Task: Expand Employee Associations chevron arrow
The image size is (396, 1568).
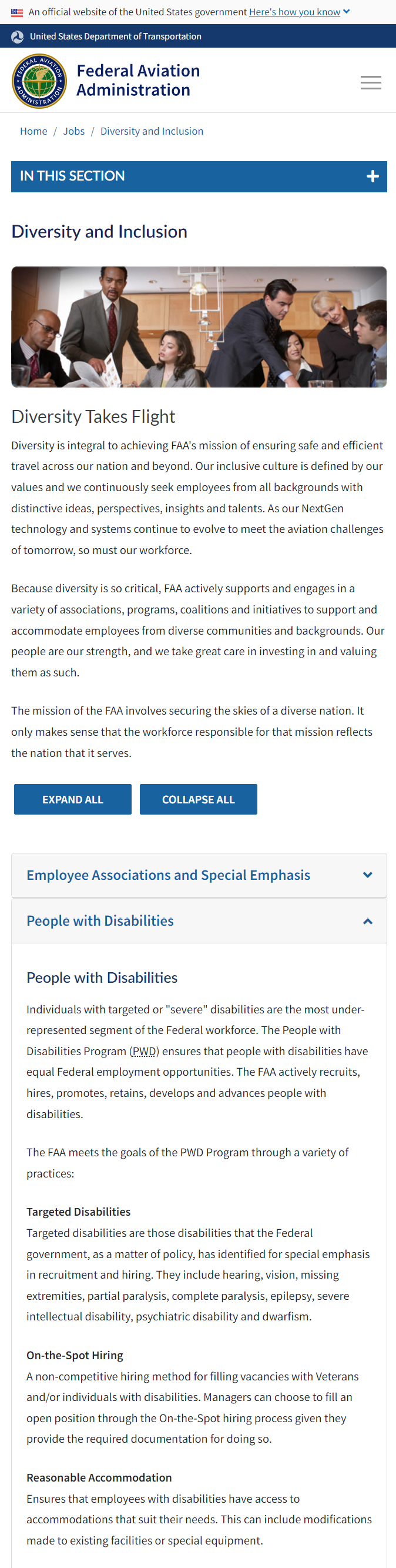Action: (x=367, y=875)
